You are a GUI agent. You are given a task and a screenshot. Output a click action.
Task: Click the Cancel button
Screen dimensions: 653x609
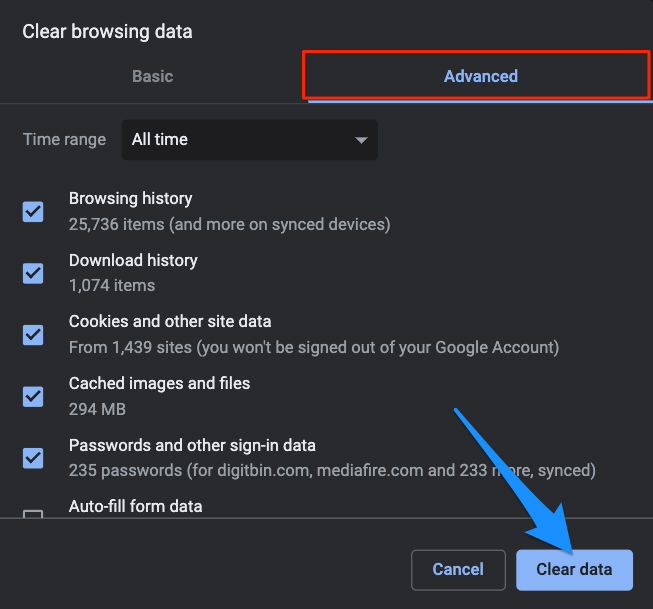[x=458, y=570]
